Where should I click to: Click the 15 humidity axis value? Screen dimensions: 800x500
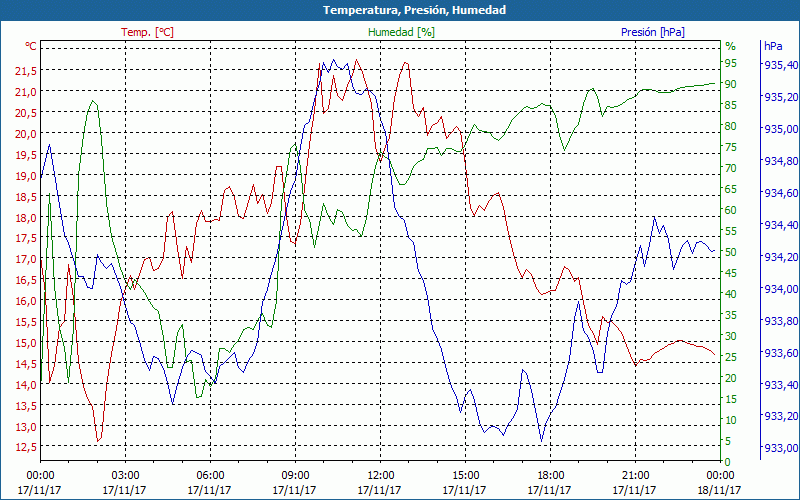(x=731, y=399)
